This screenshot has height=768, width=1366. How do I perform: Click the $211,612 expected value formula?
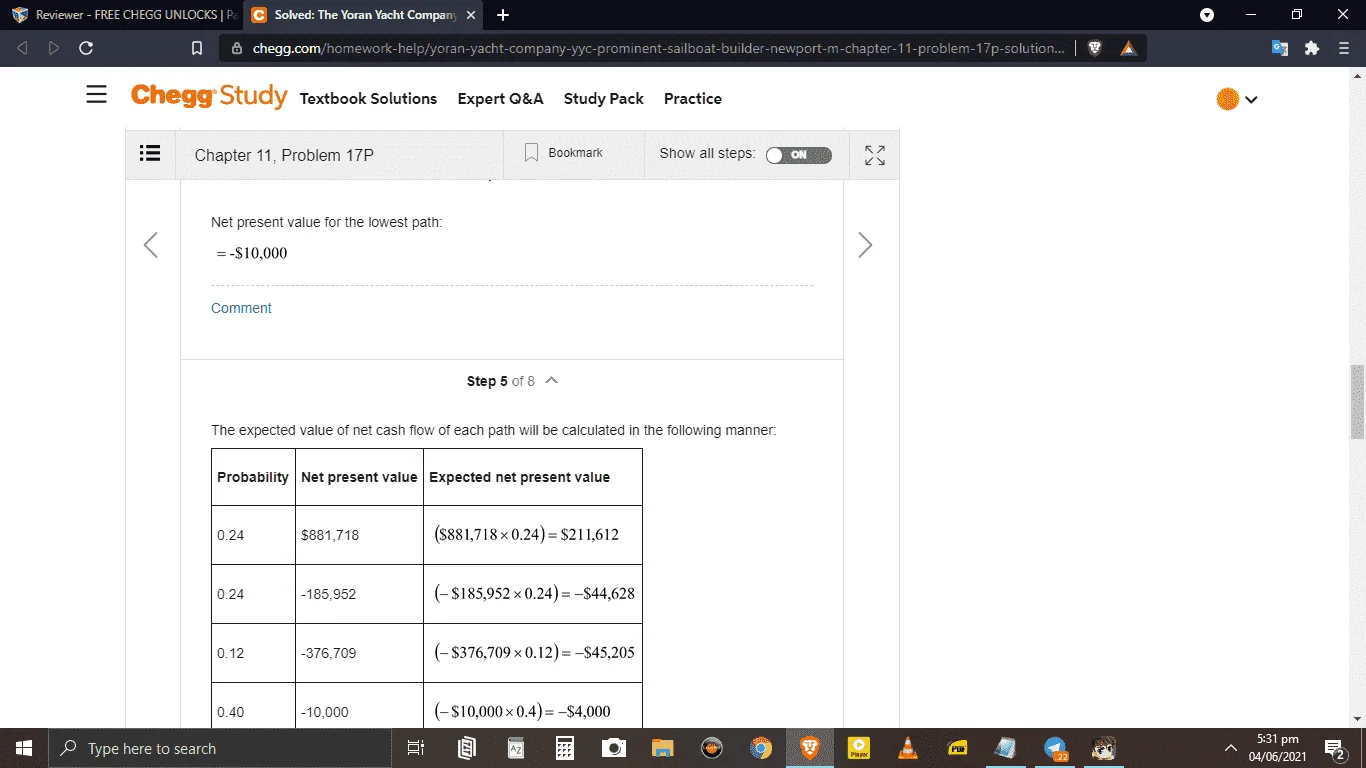coord(527,534)
